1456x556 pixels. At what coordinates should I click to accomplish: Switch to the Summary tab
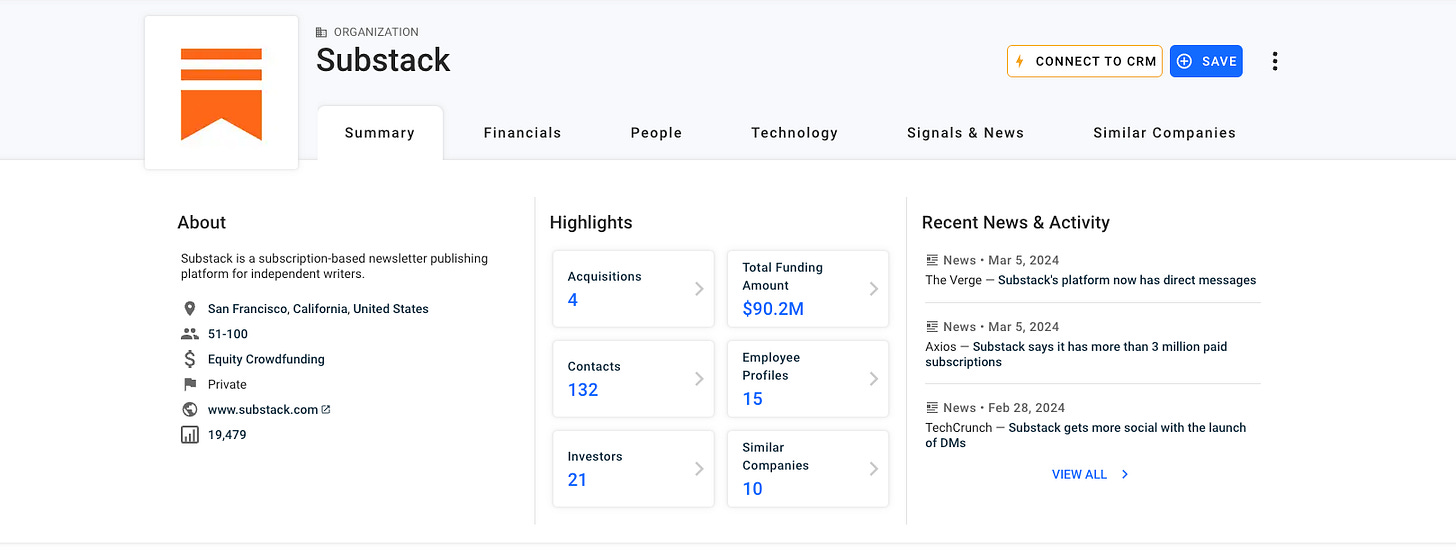[380, 133]
